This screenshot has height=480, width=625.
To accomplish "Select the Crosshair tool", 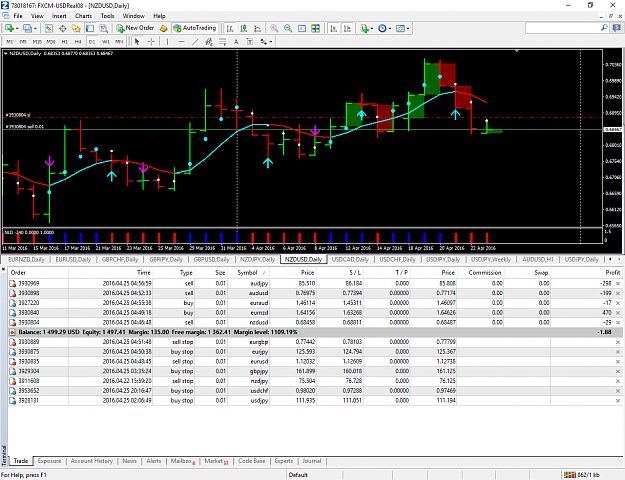I will (151, 41).
